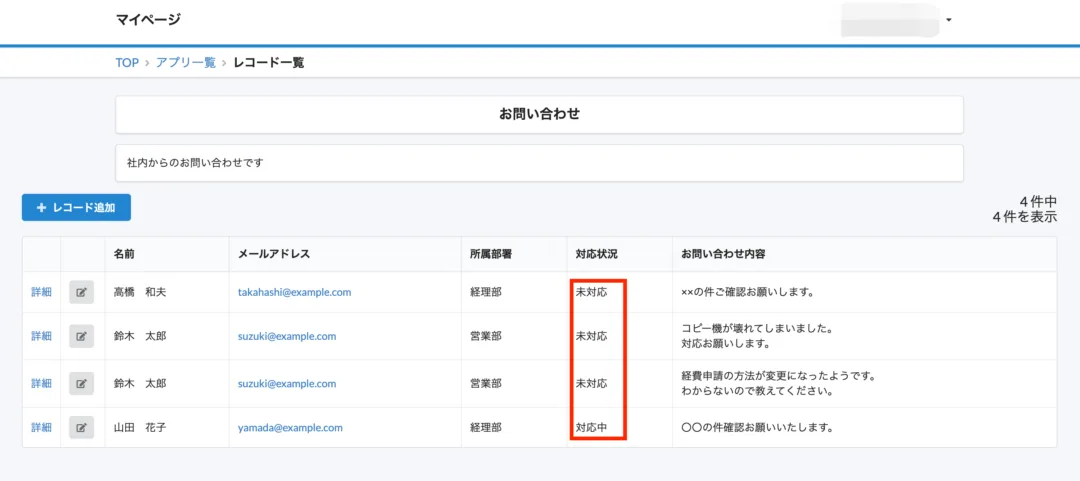Open 詳細 for 高橋 和夫's record
This screenshot has width=1080, height=481.
pos(41,292)
